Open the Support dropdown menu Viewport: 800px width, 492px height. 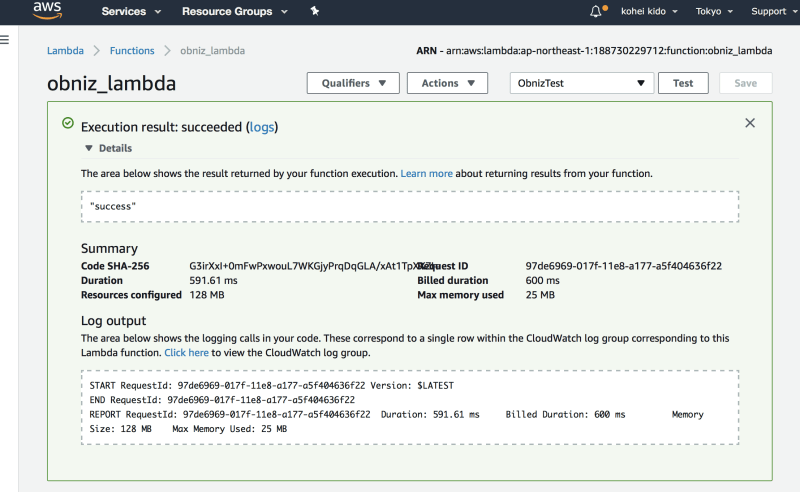(773, 12)
